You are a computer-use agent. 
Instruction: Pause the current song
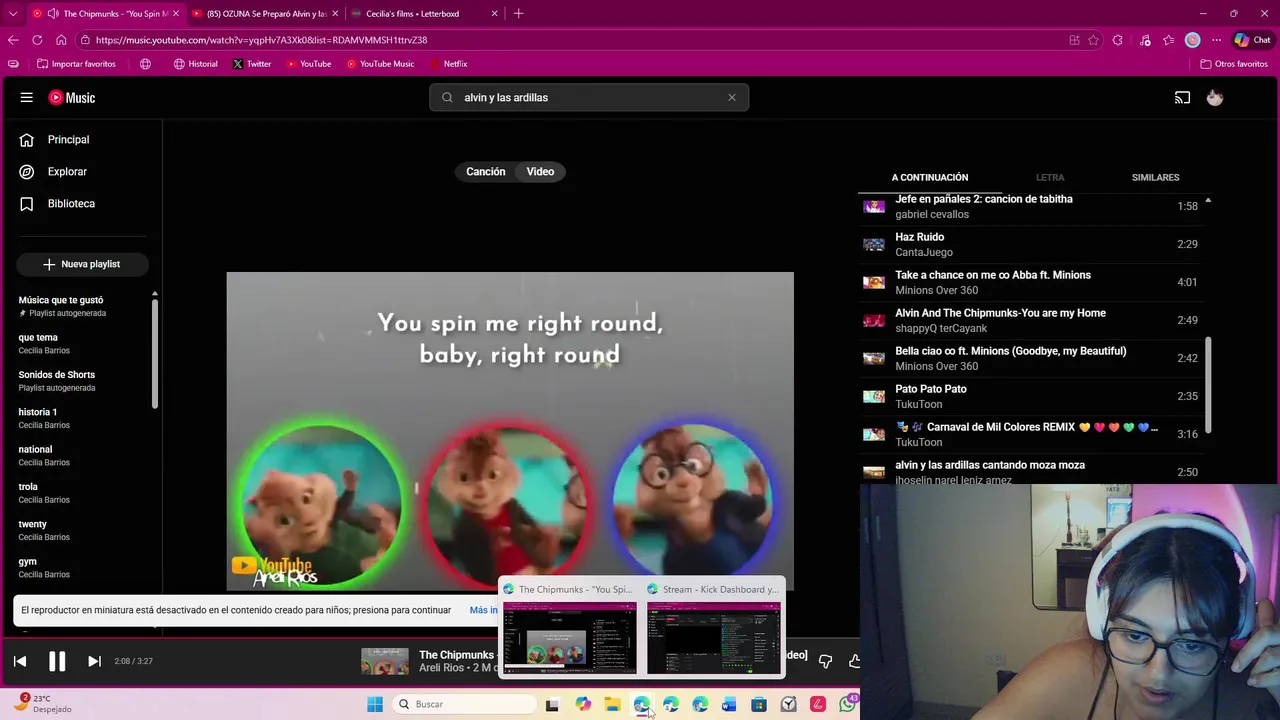(57, 661)
